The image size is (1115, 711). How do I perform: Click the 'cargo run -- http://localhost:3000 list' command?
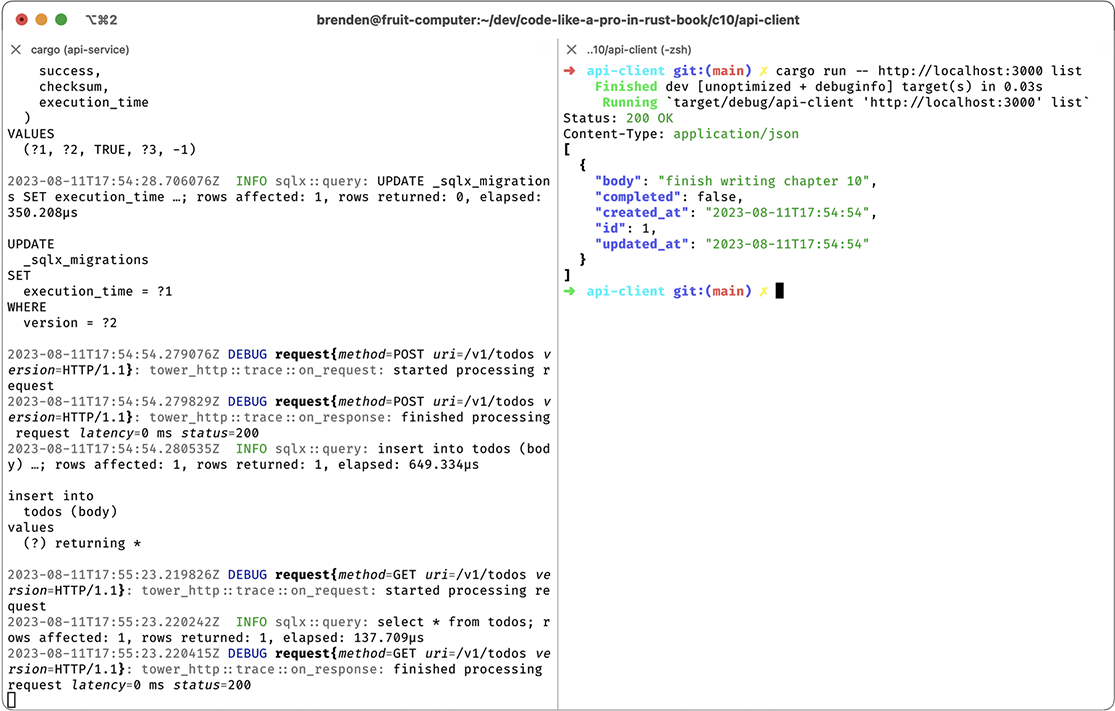click(929, 70)
